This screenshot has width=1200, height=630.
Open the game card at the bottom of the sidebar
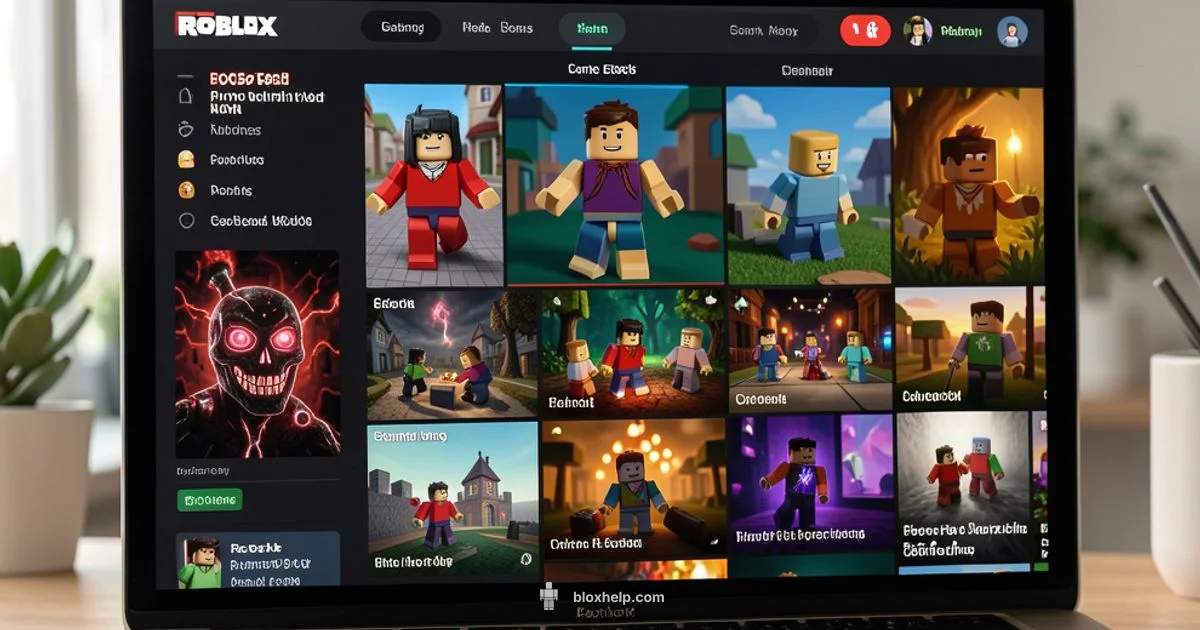click(258, 560)
